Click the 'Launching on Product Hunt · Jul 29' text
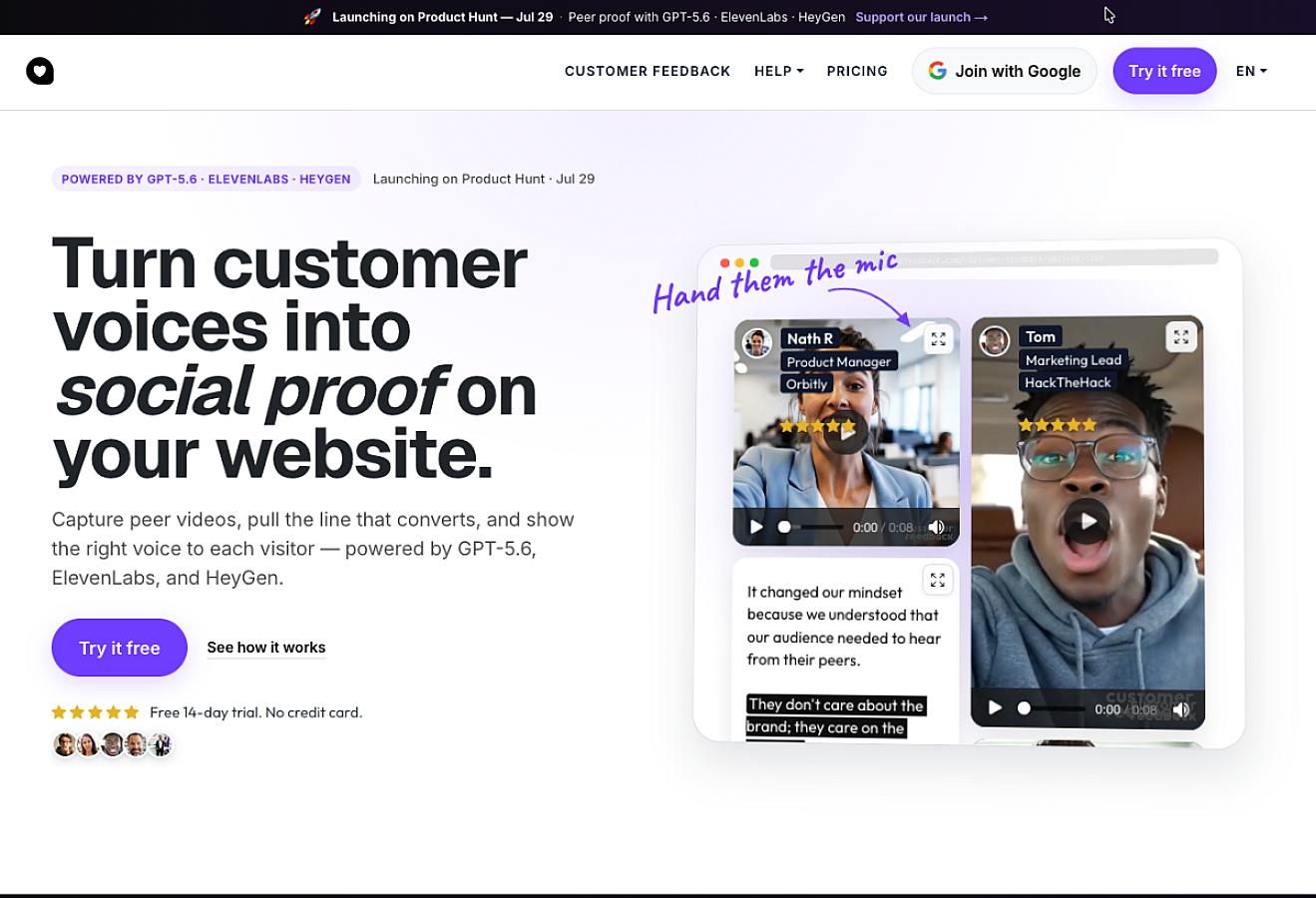 coord(484,179)
